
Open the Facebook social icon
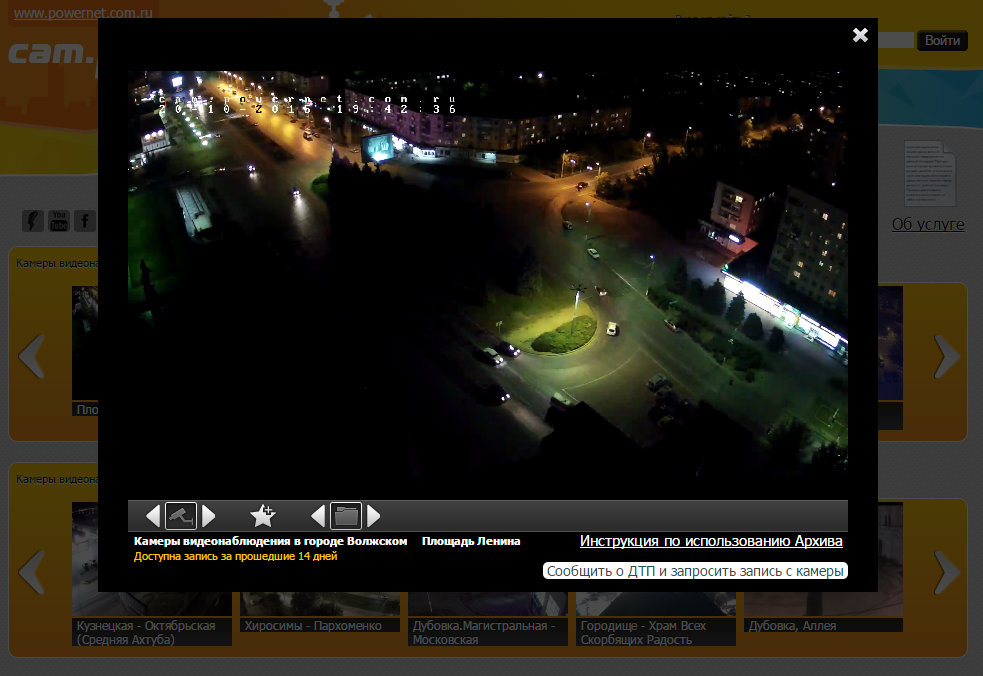(85, 220)
